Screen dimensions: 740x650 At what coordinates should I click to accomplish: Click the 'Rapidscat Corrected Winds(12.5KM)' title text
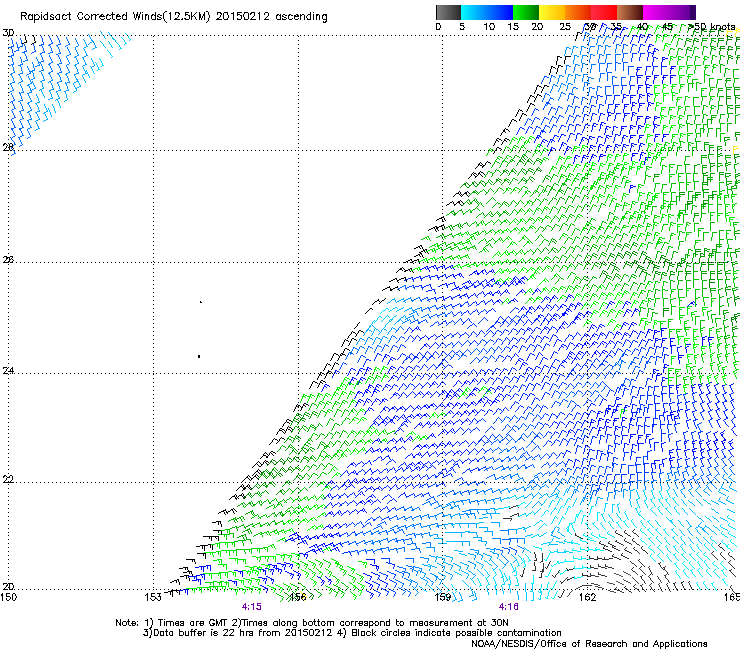(115, 17)
